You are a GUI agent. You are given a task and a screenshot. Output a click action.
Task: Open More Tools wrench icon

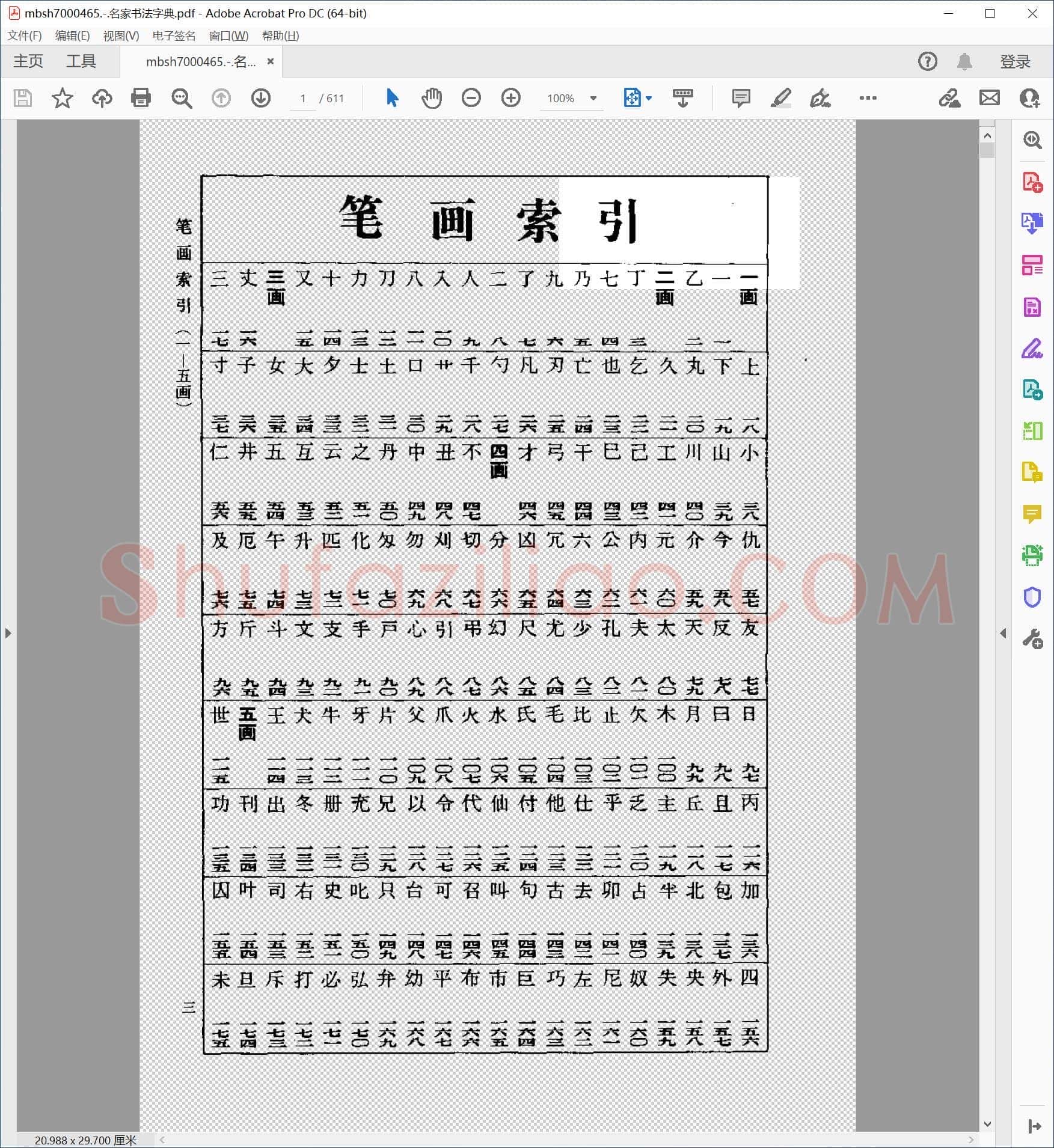pyautogui.click(x=1032, y=638)
